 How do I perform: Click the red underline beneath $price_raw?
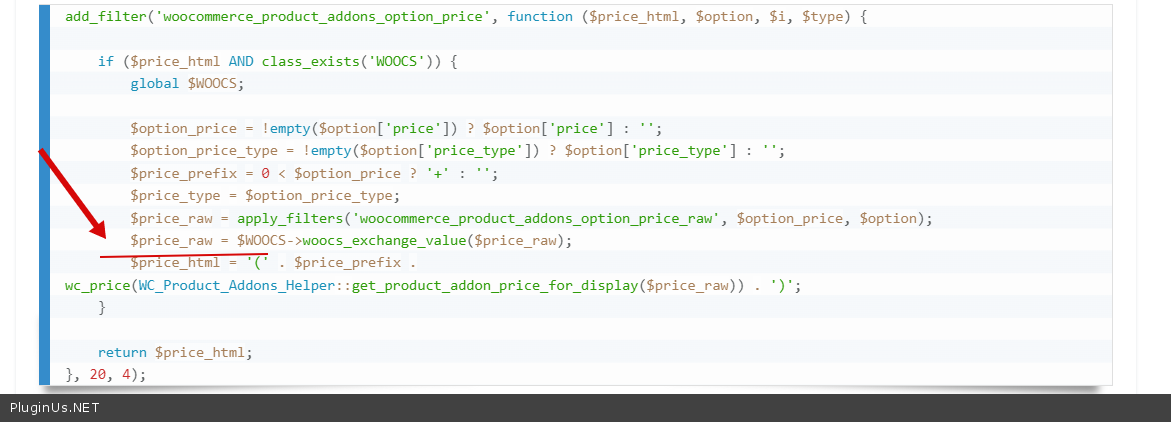pos(184,256)
